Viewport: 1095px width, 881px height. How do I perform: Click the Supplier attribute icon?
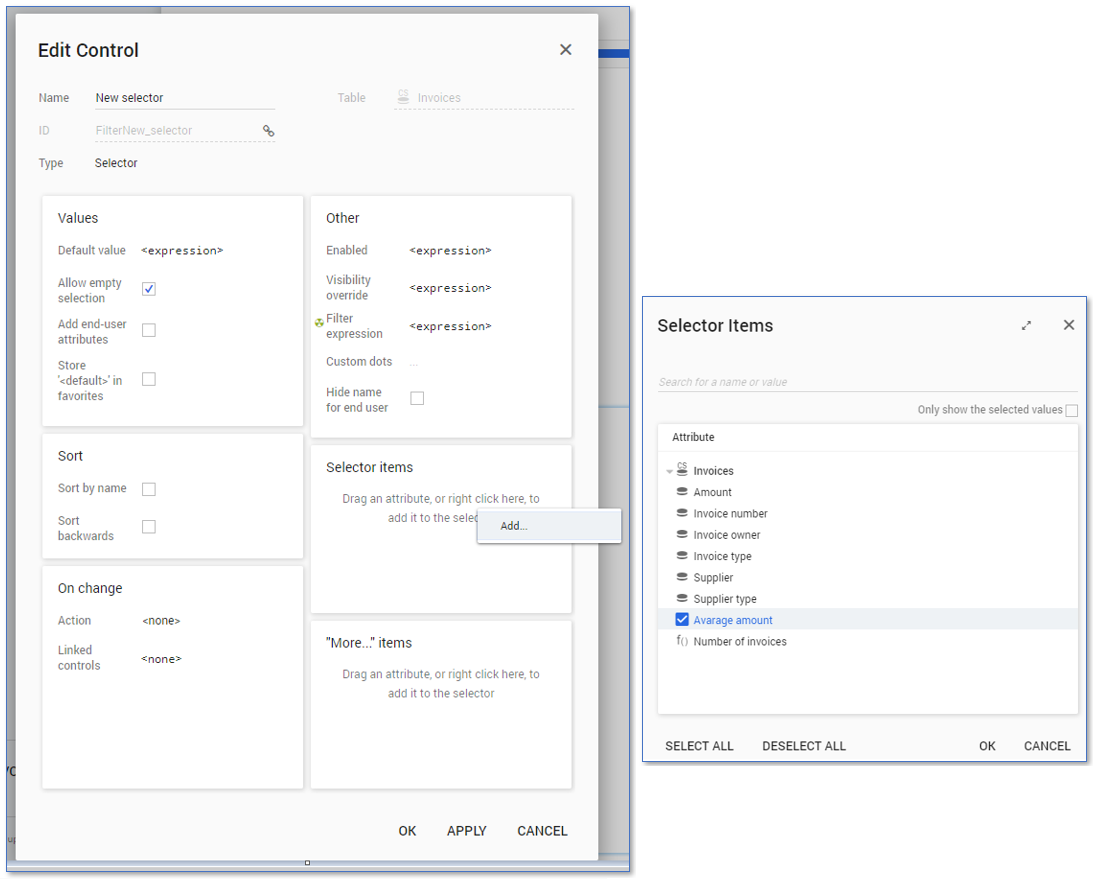(x=682, y=577)
